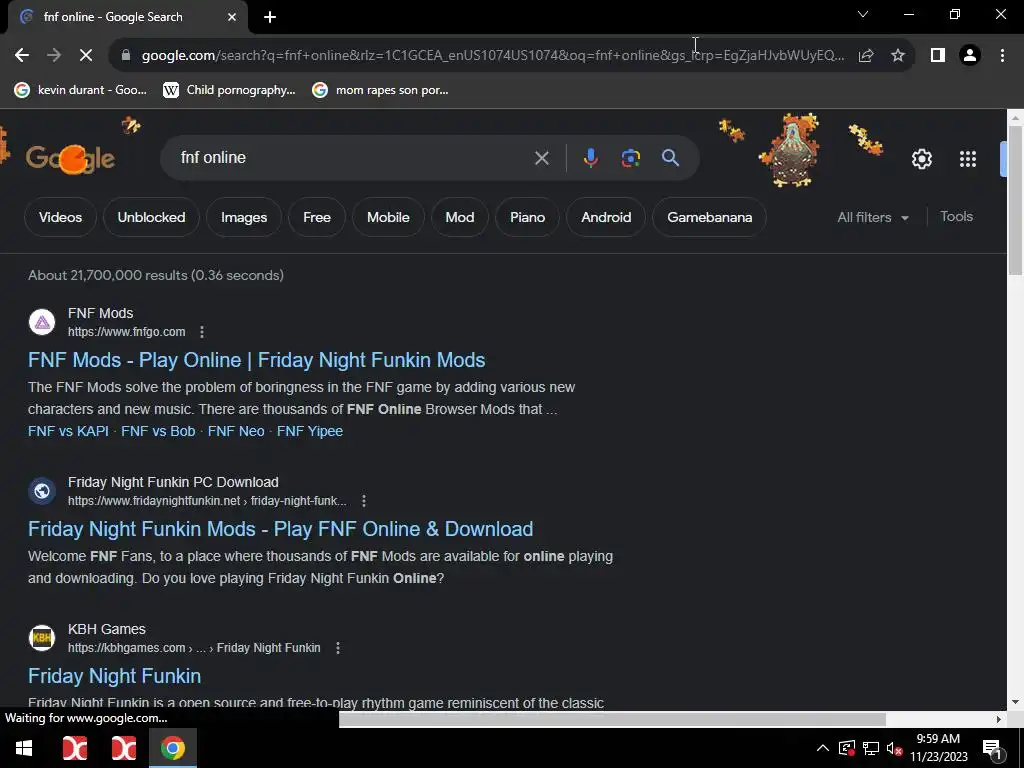Open the taskbar clock and calendar
The height and width of the screenshot is (768, 1024).
938,748
